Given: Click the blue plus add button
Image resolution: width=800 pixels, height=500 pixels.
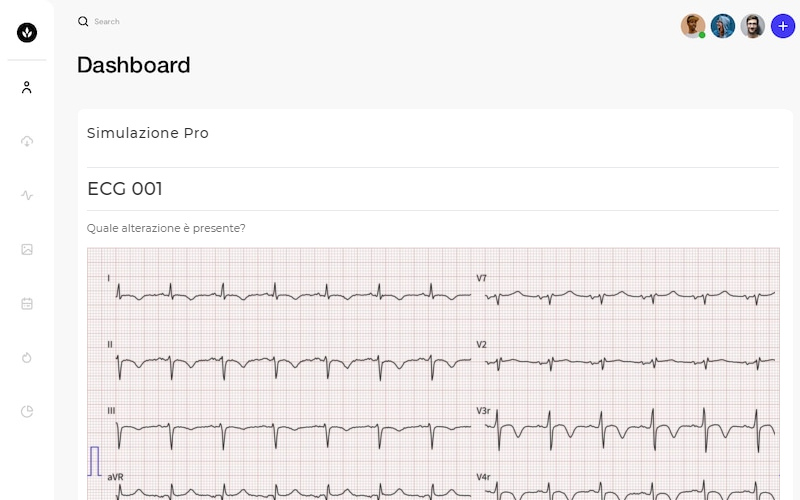Looking at the screenshot, I should pos(783,26).
